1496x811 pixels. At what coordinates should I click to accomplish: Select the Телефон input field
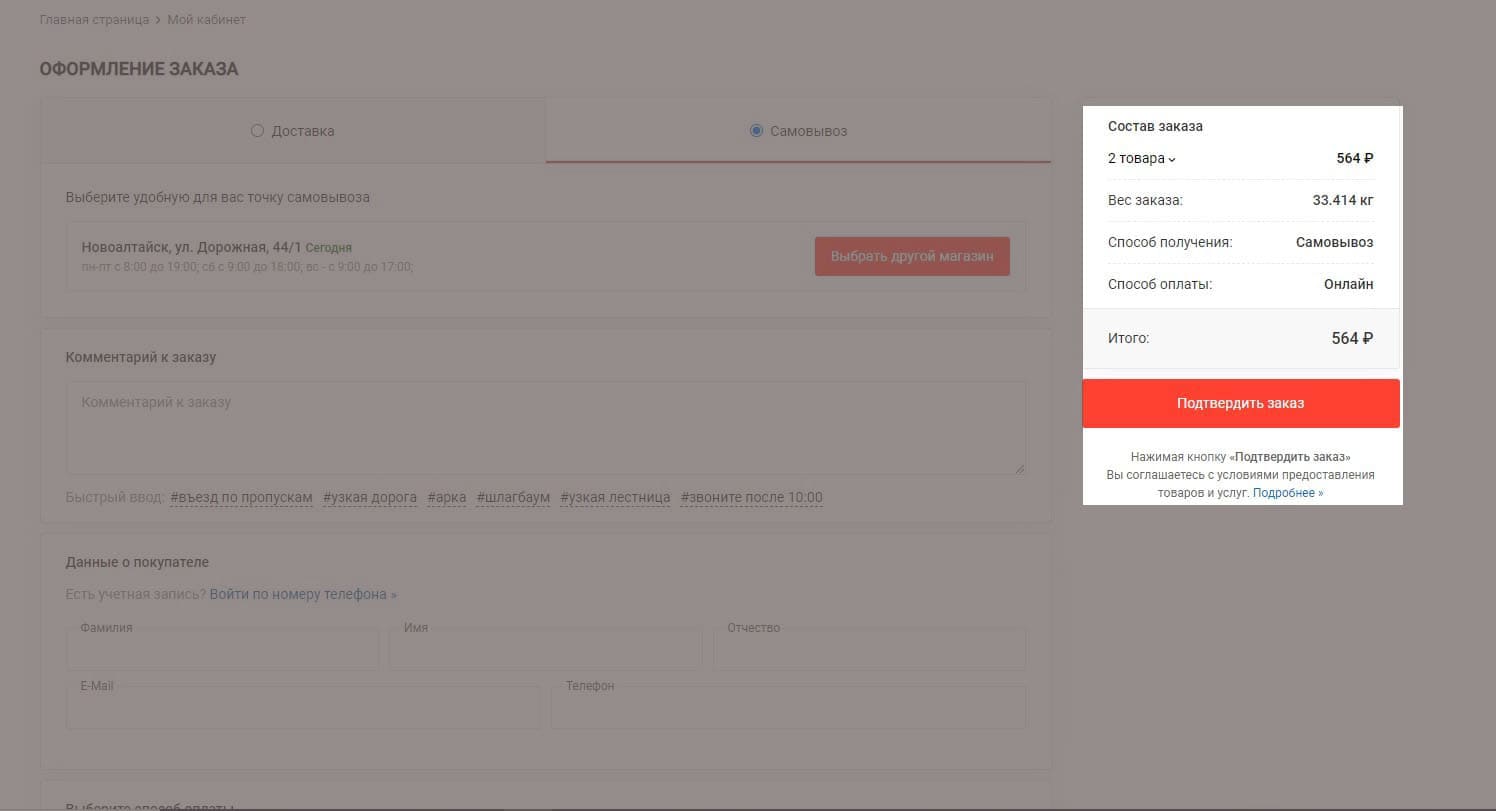tap(788, 708)
